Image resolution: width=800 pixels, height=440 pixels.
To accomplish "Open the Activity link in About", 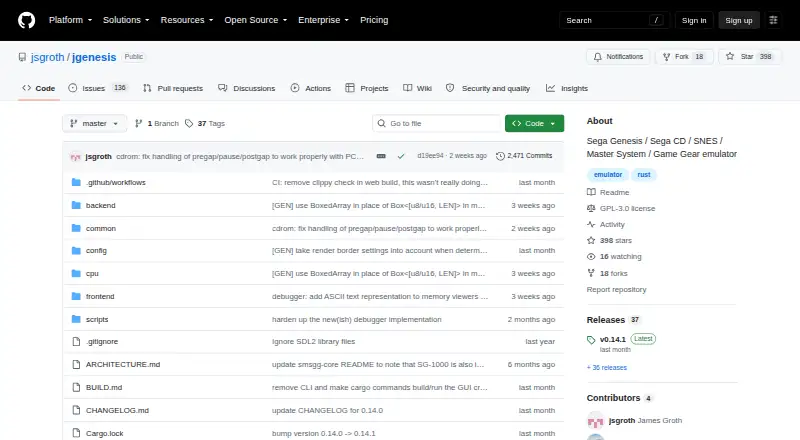I will [606, 225].
